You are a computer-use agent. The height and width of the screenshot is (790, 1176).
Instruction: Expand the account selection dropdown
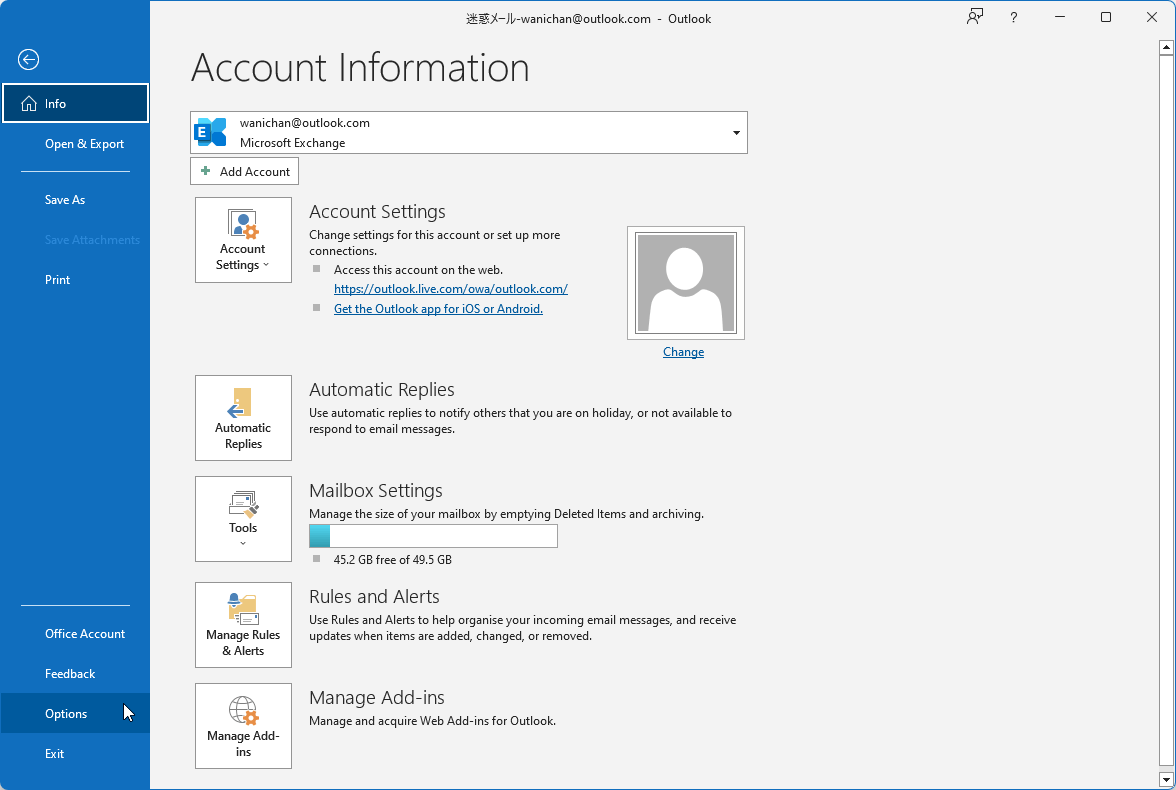point(736,132)
